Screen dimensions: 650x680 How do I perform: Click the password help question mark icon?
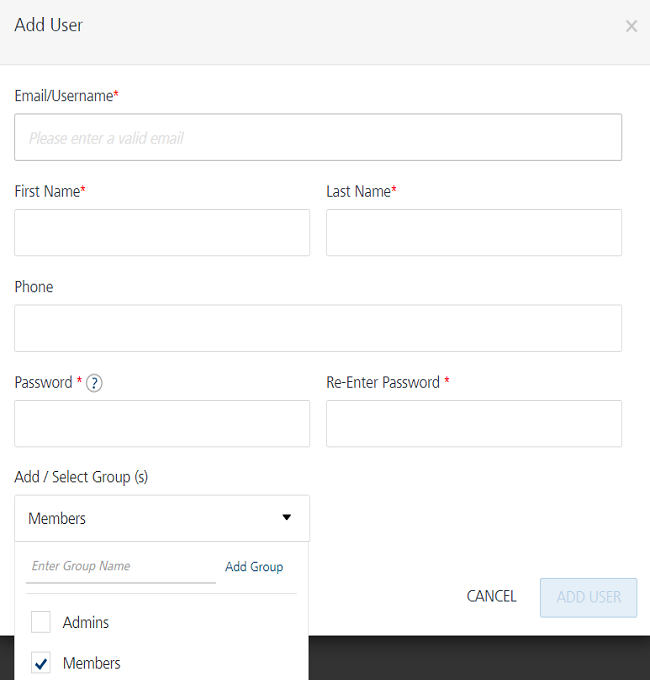click(94, 383)
